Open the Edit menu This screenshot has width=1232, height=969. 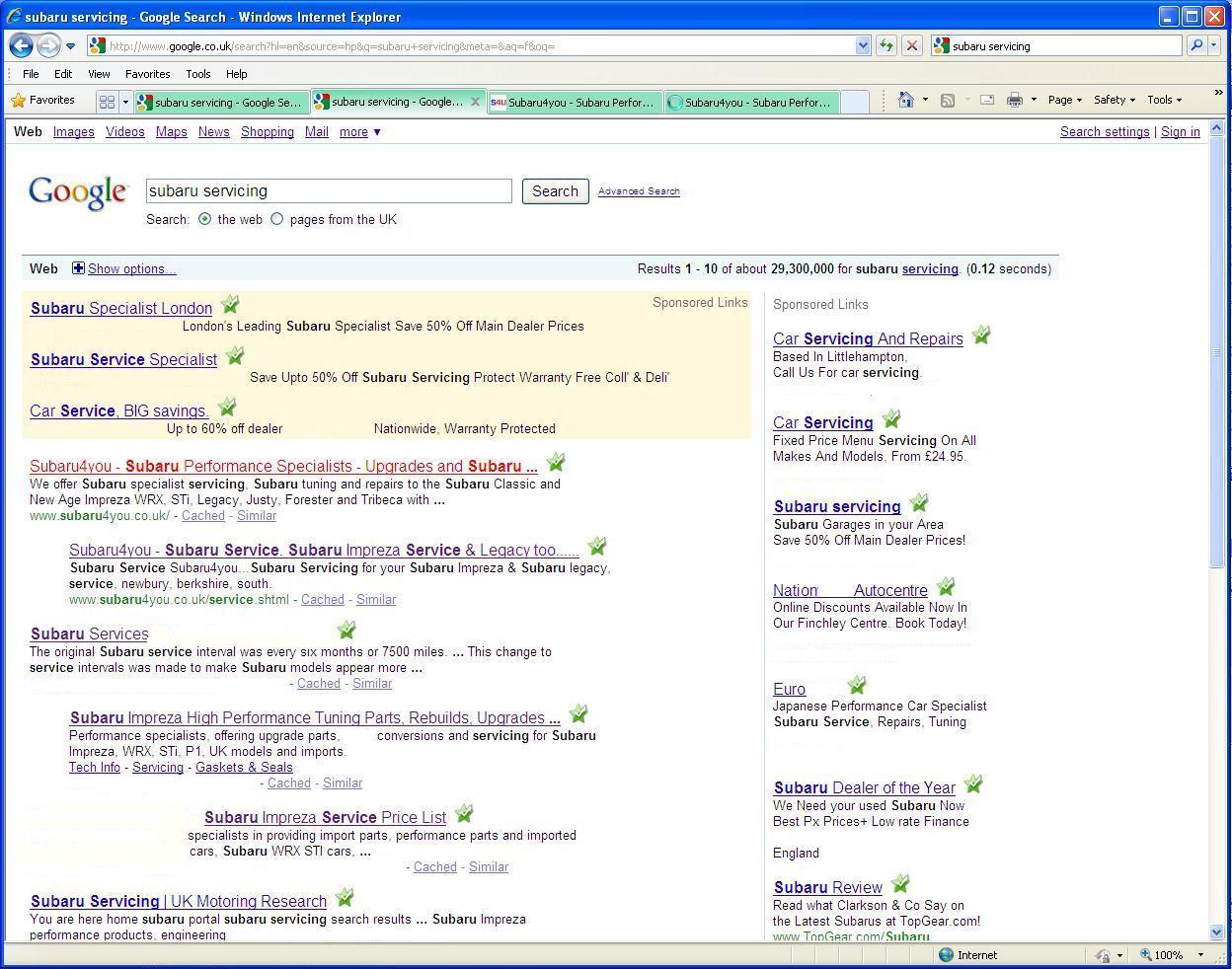click(x=63, y=74)
